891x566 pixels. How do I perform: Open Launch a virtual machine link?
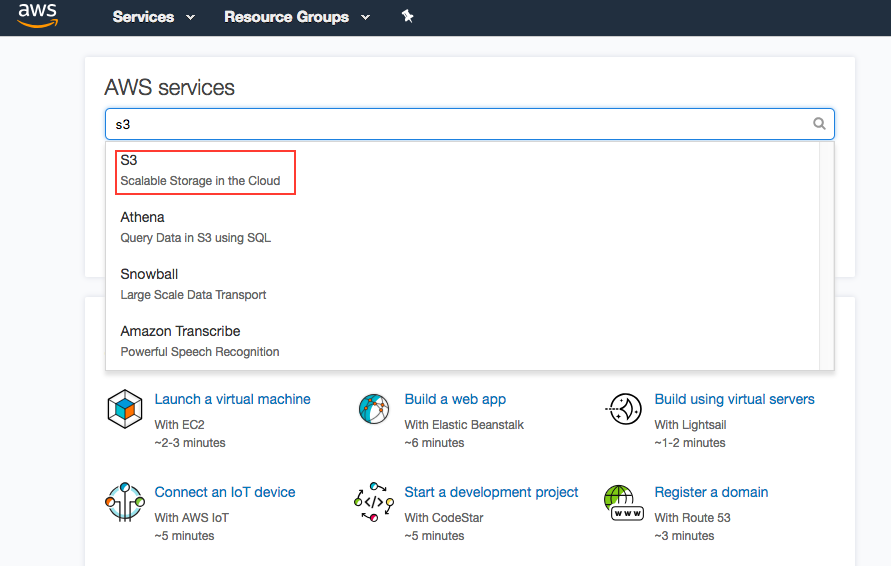click(x=232, y=399)
